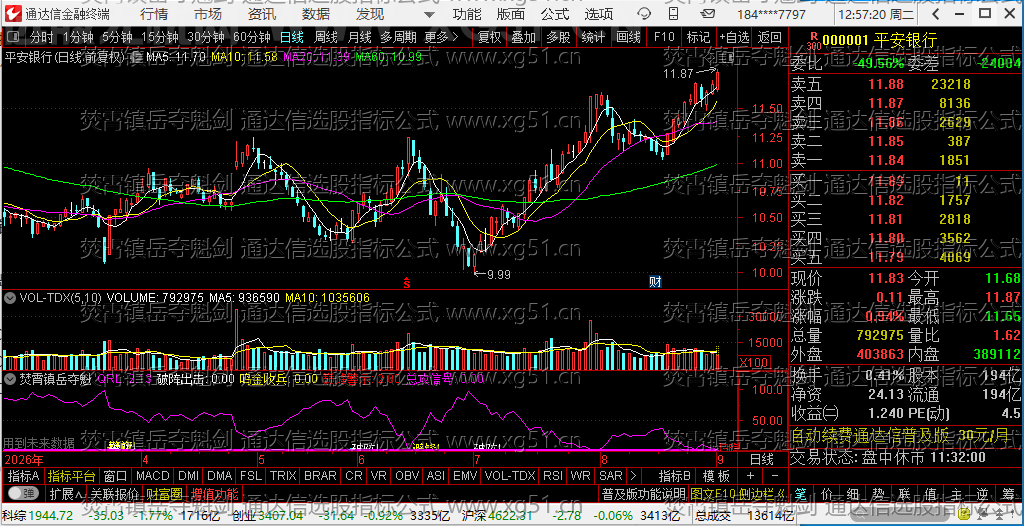Image resolution: width=1024 pixels, height=526 pixels.
Task: Open the 市场 menu
Action: [208, 14]
